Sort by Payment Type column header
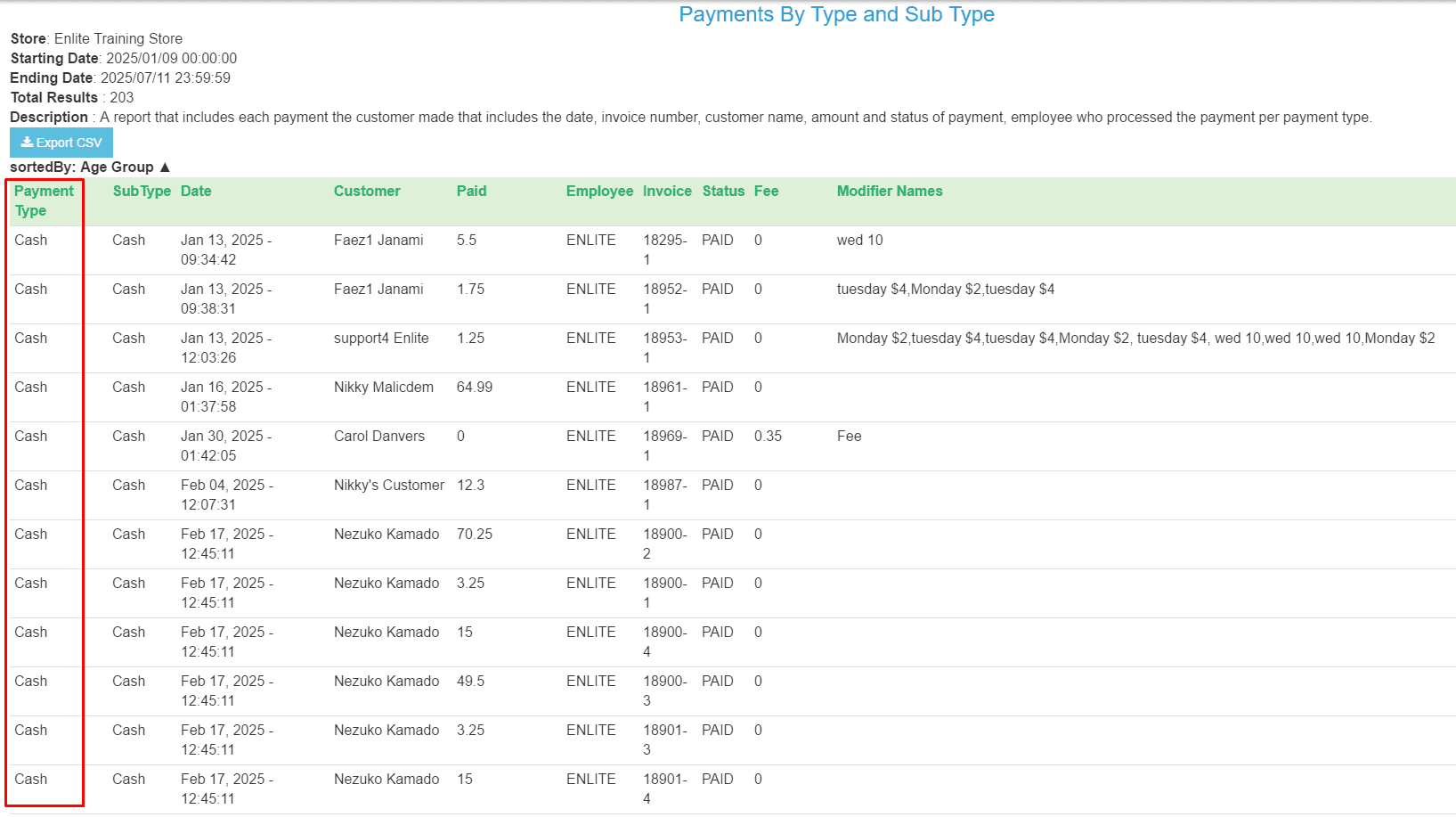Screen dimensions: 1456x817 click(x=44, y=201)
